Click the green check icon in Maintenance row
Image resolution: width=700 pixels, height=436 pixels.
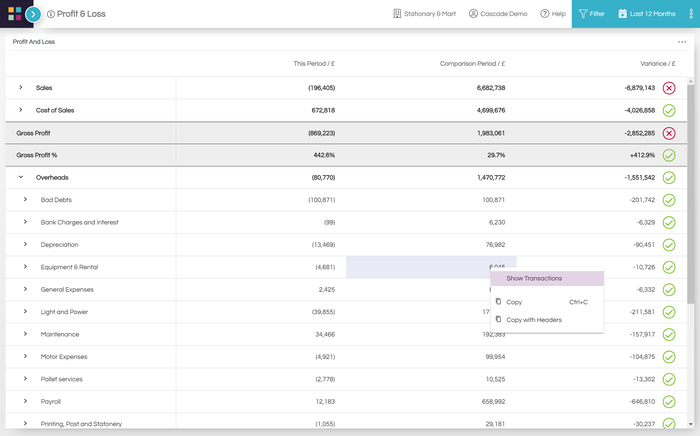(669, 335)
